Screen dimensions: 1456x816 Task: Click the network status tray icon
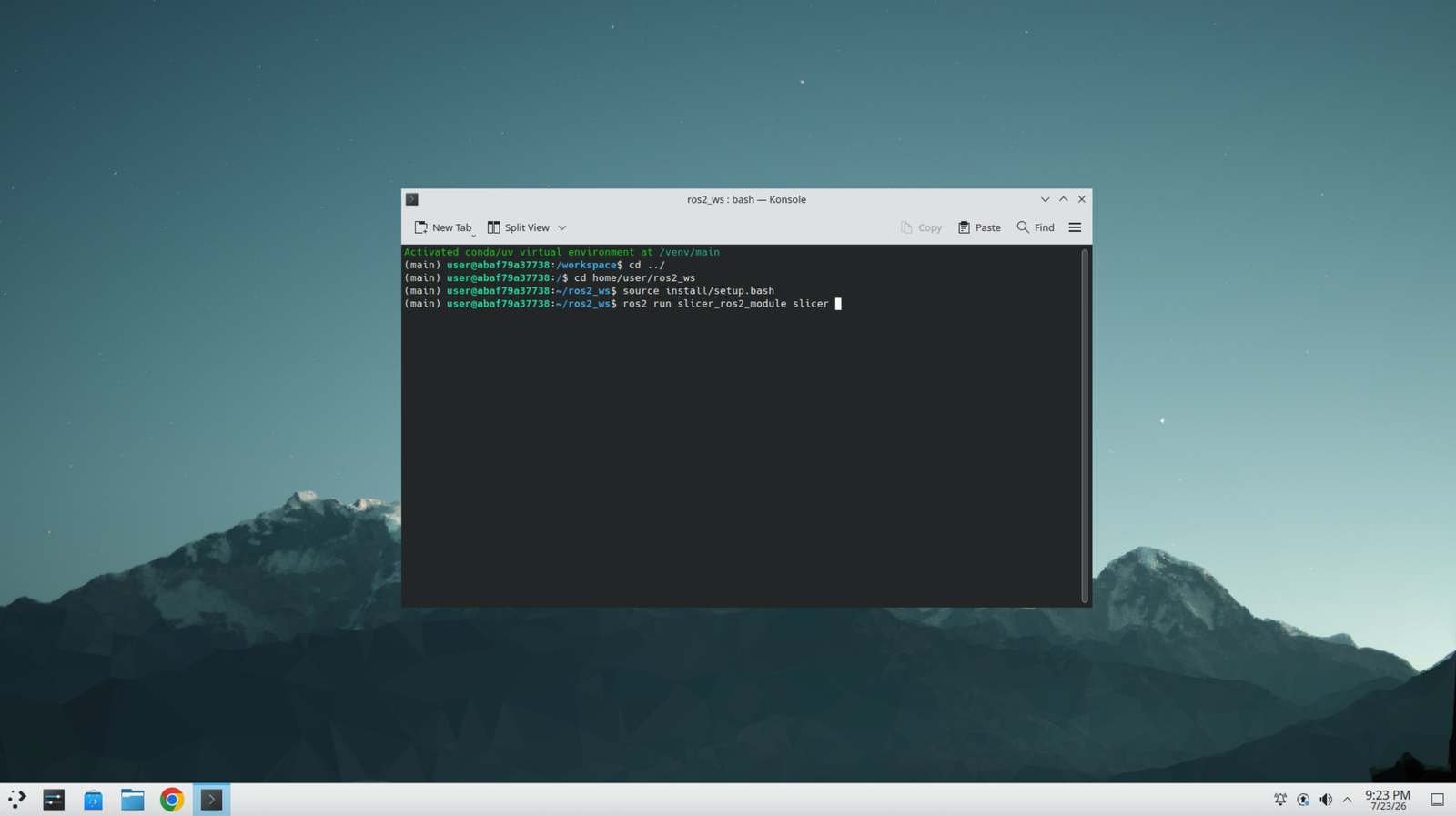coord(1303,800)
